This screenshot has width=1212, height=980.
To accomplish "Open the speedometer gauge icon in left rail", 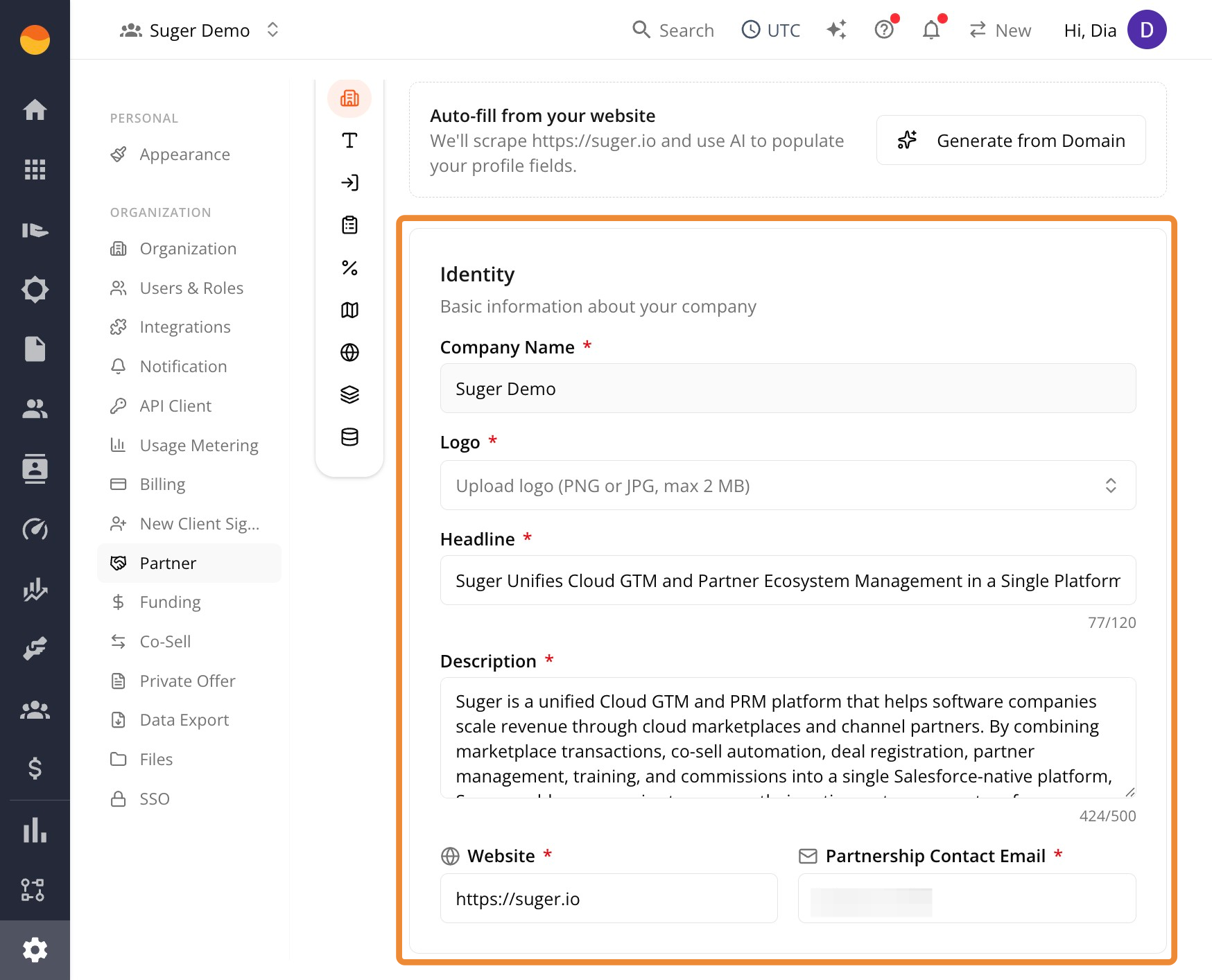I will 35,530.
